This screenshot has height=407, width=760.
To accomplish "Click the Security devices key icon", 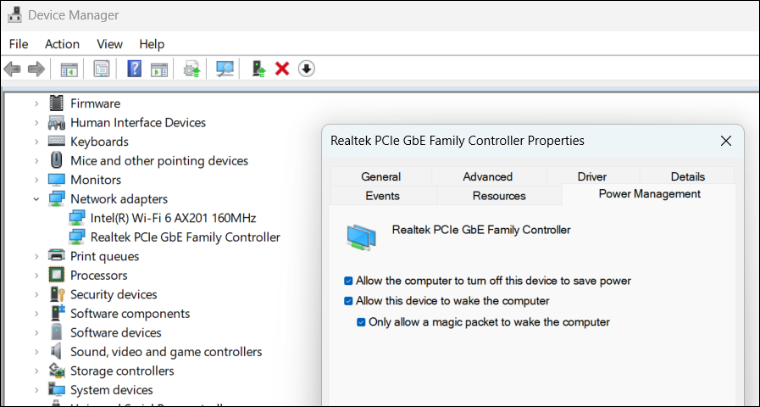I will click(57, 294).
